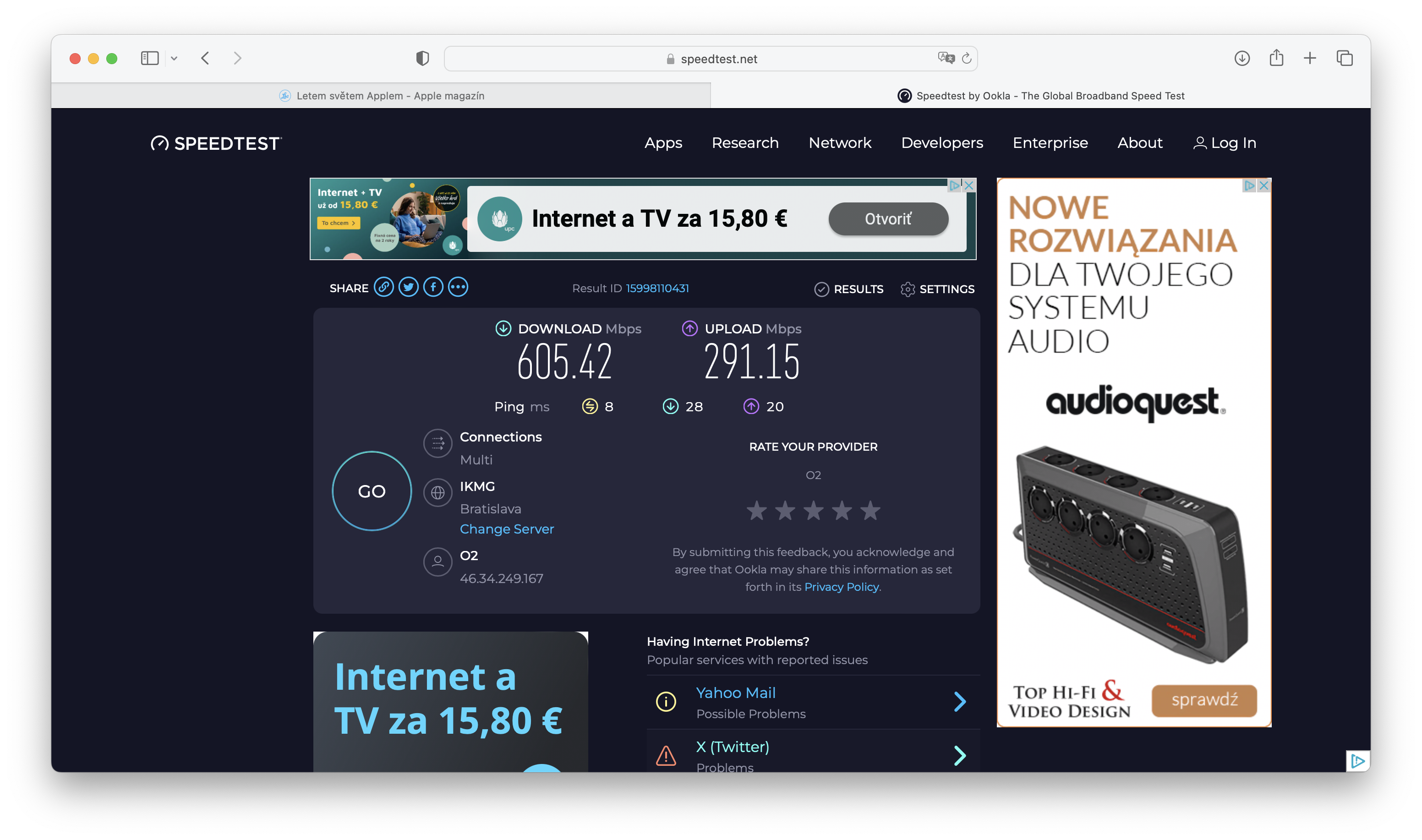Screen dimensions: 1422x840
Task: Copy the result link via share icon
Action: [x=384, y=288]
